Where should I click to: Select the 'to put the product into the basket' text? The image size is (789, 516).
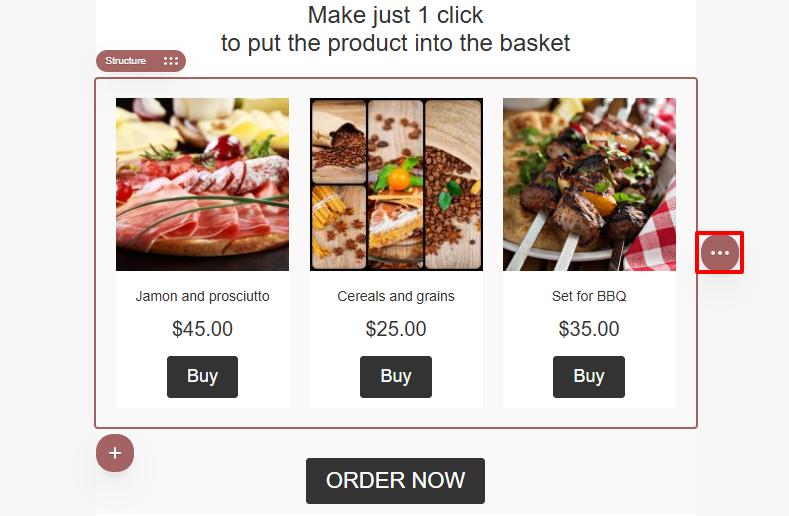[x=396, y=43]
